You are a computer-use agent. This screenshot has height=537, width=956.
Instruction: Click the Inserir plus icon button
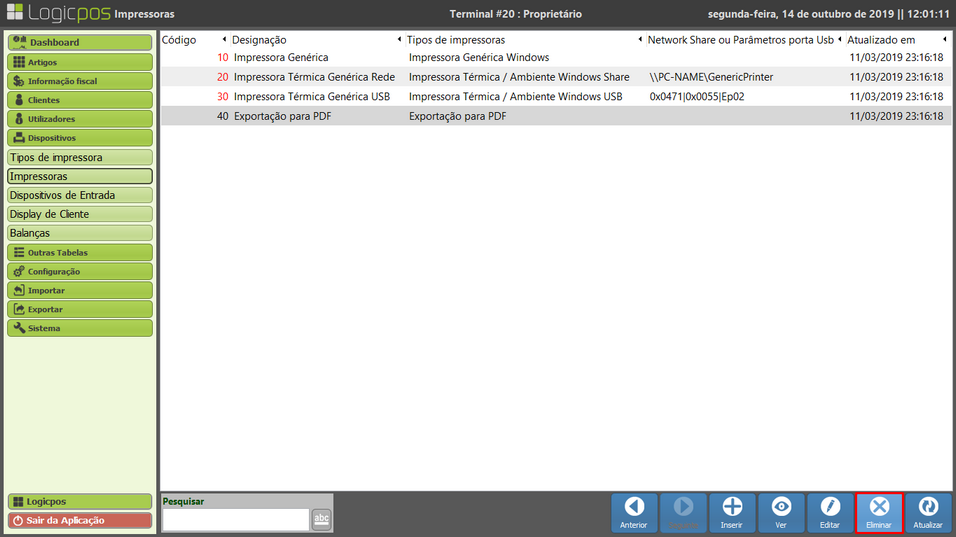(x=732, y=512)
